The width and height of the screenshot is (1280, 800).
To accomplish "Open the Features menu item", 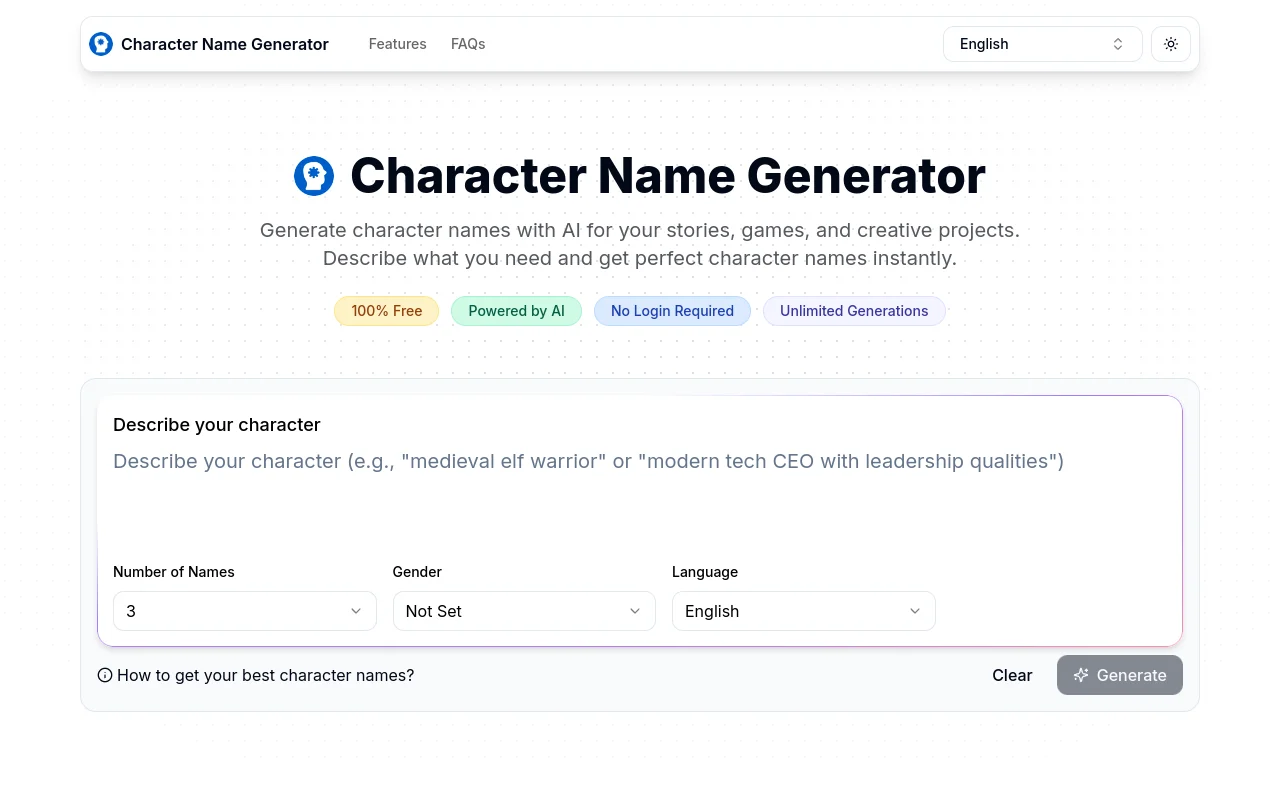I will tap(397, 44).
